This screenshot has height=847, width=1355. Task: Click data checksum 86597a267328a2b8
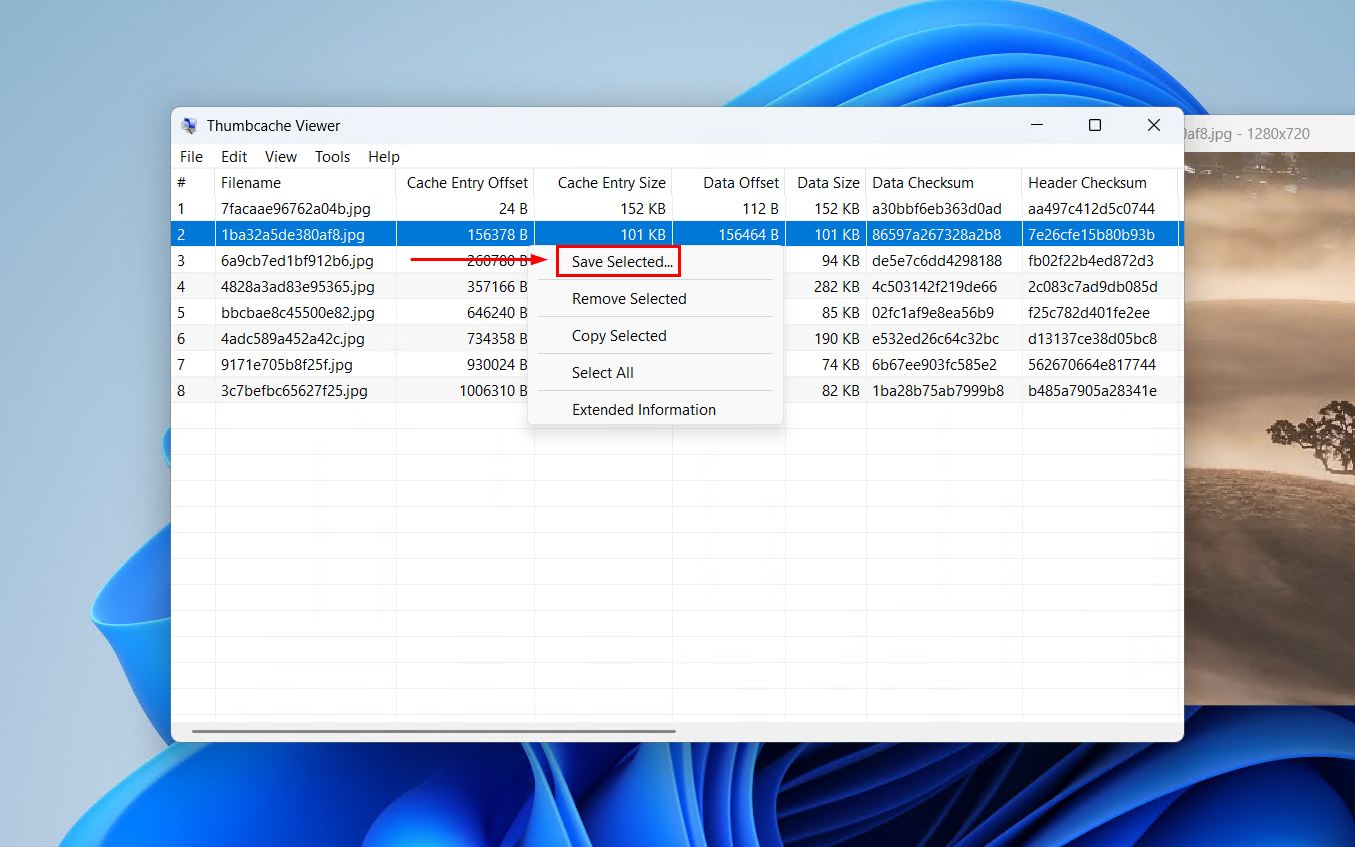tap(937, 235)
